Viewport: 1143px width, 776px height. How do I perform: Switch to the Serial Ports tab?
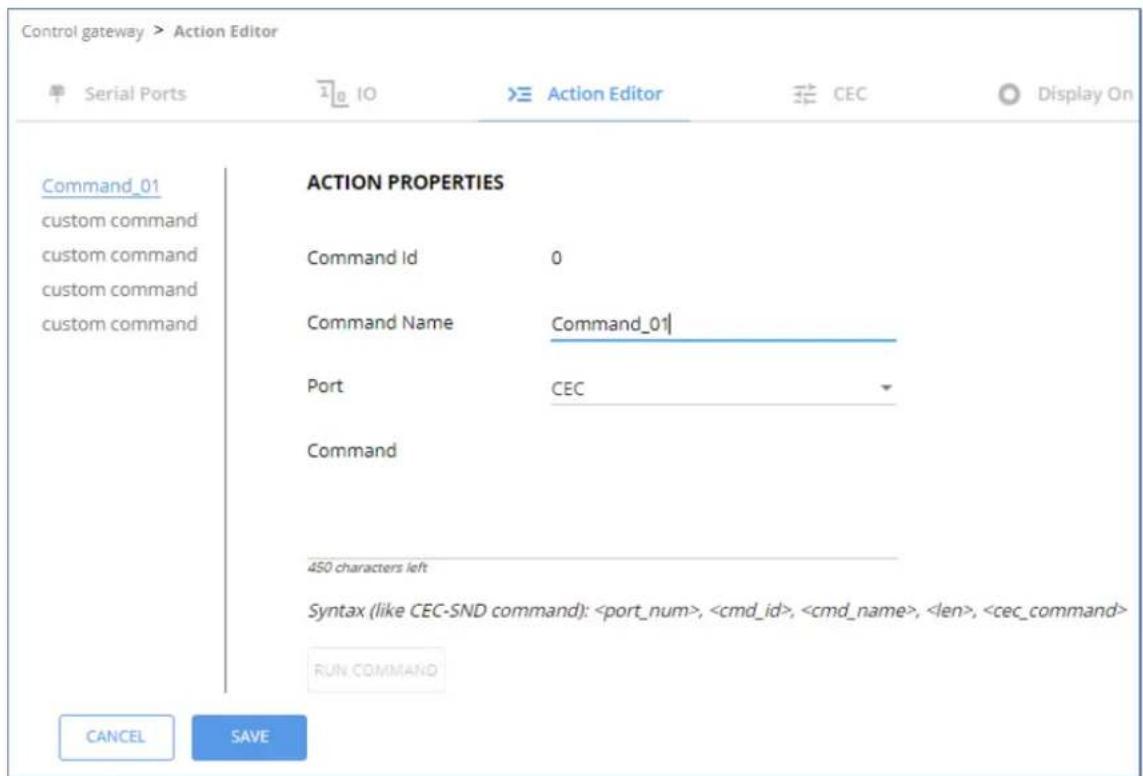(135, 93)
